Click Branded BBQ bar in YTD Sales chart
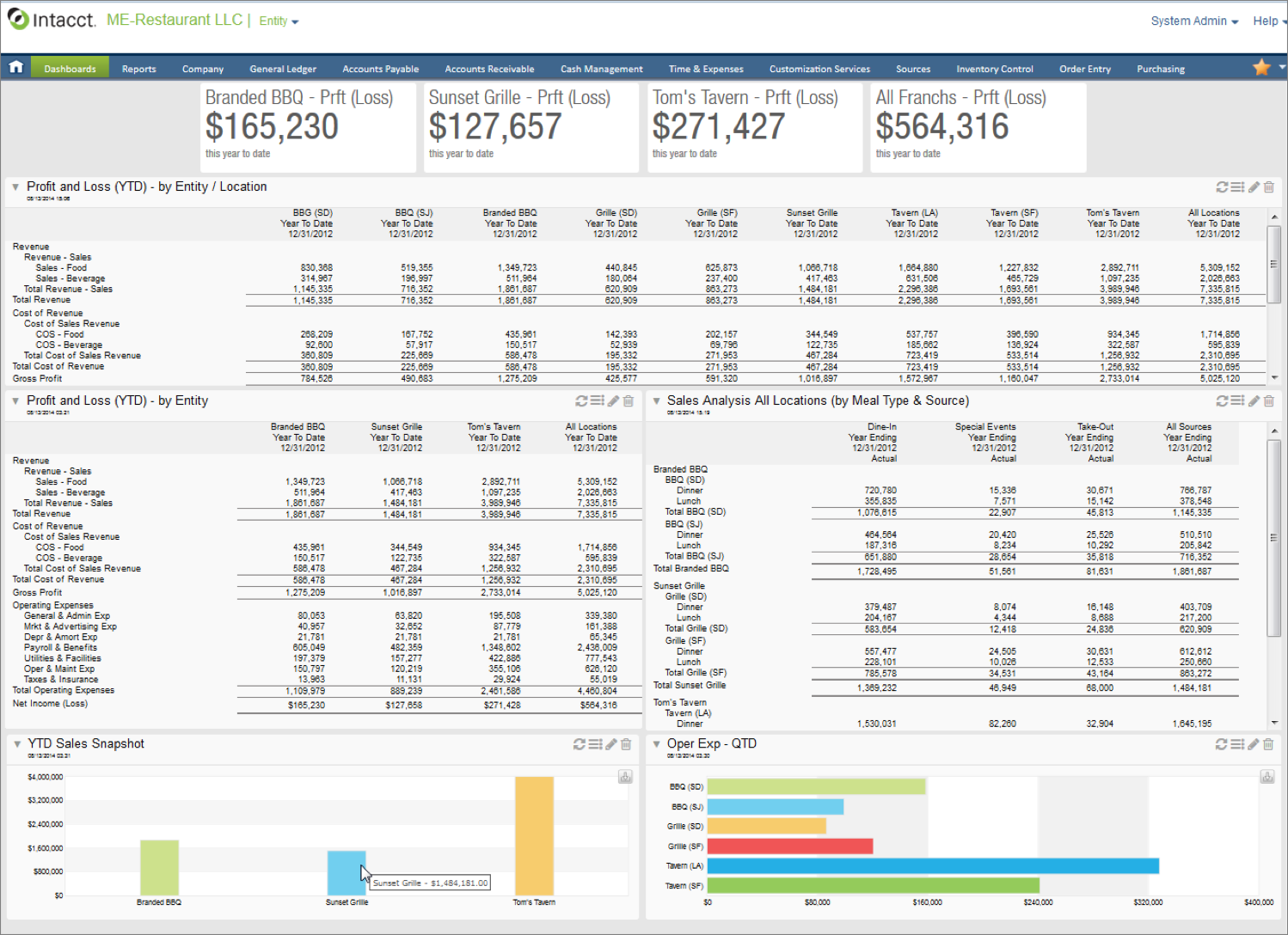 tap(159, 867)
